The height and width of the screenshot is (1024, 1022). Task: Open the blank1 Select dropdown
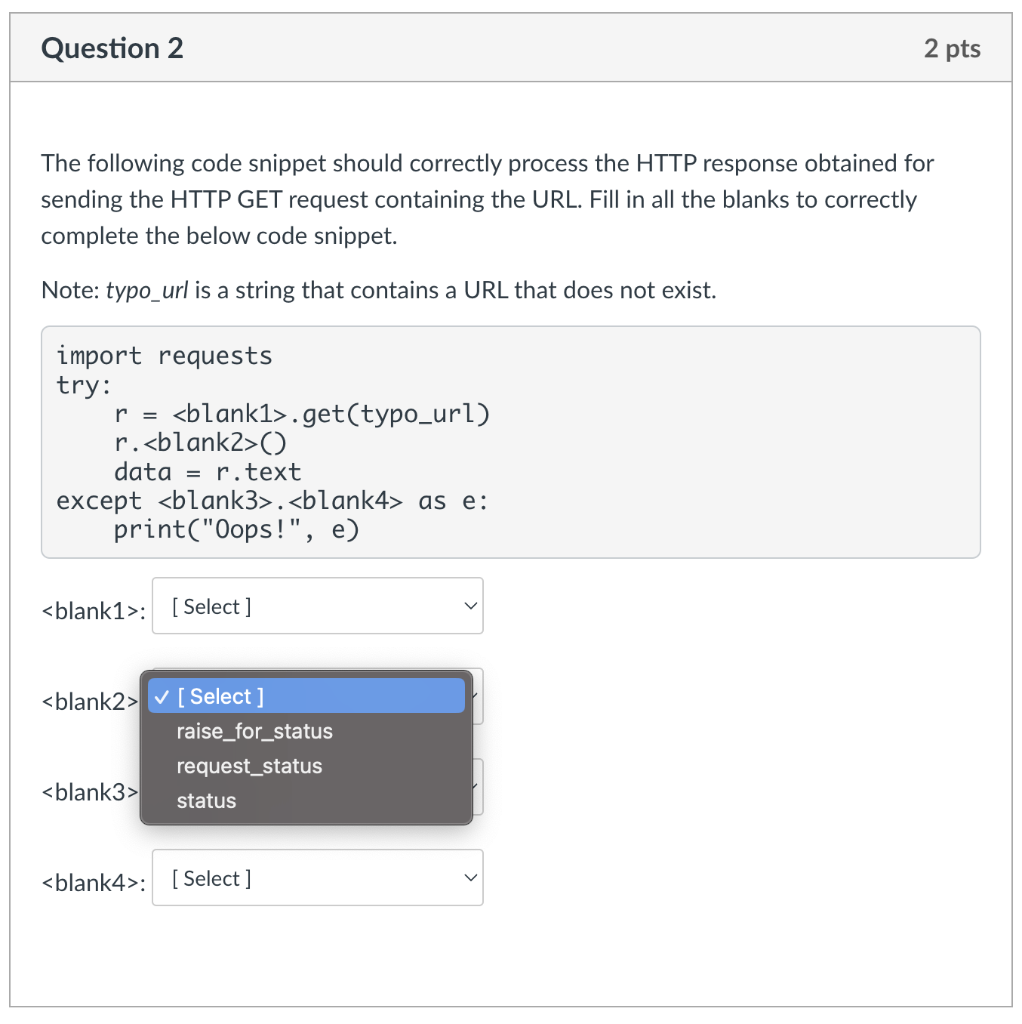317,605
